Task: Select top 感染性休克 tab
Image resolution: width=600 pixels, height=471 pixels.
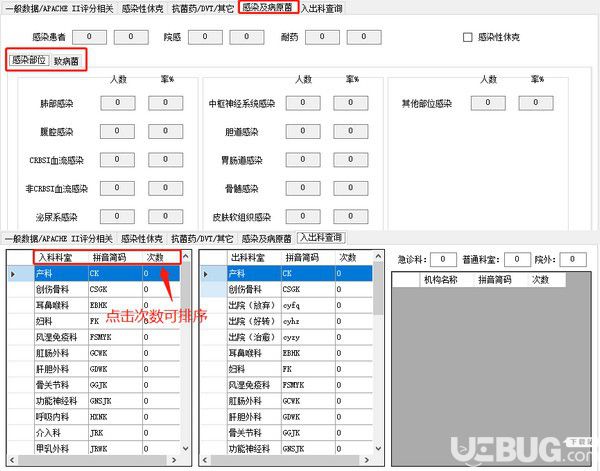Action: [142, 8]
